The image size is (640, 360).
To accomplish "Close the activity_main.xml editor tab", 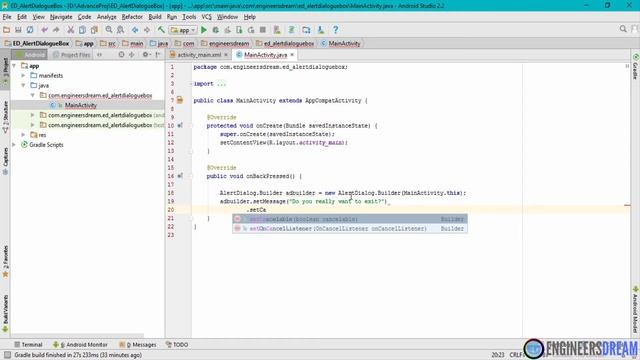I will (226, 55).
